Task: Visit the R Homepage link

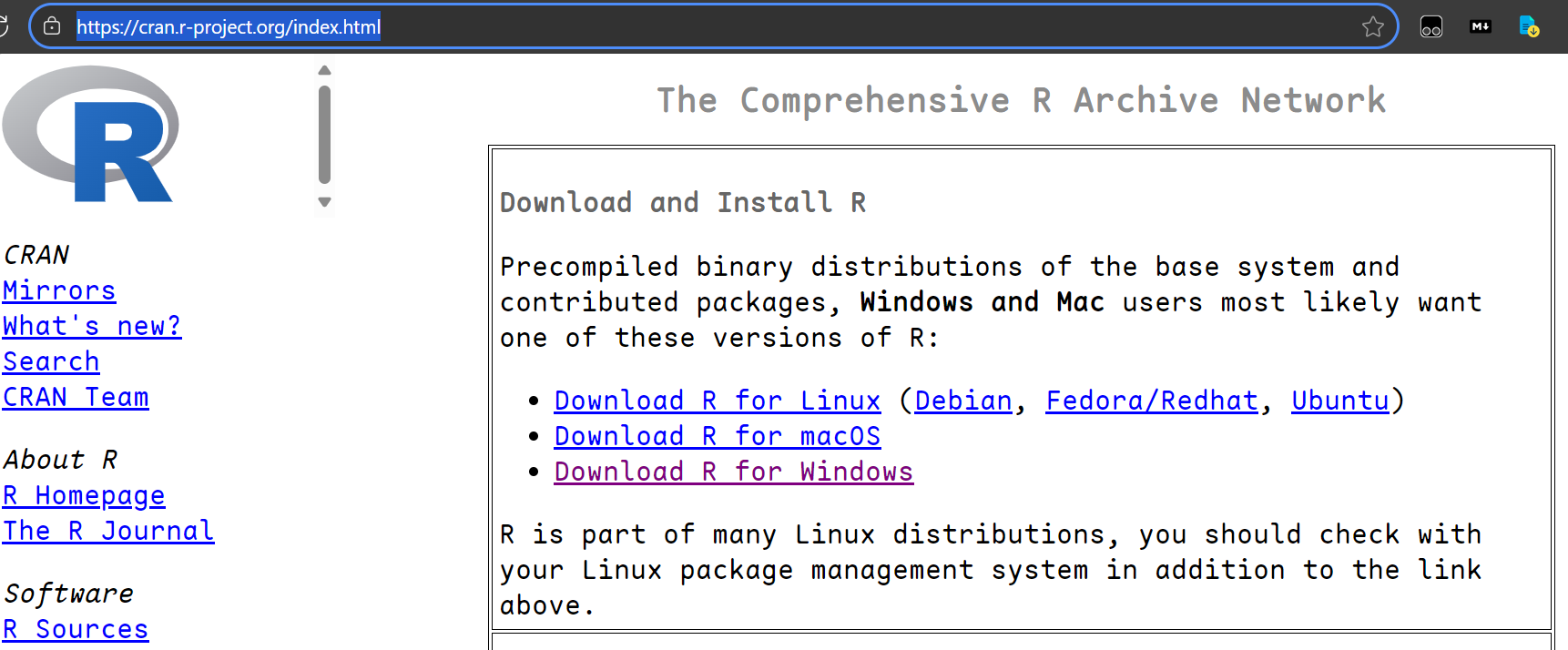Action: pyautogui.click(x=84, y=495)
